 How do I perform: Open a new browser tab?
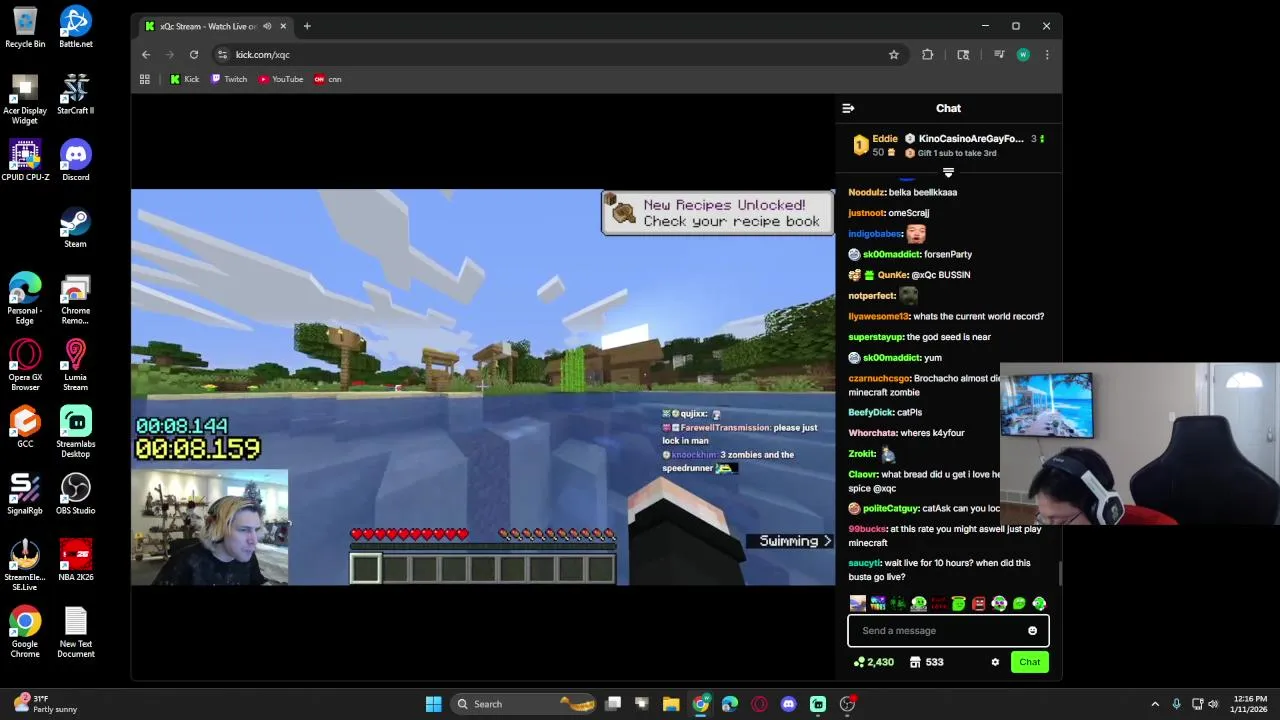pos(307,26)
